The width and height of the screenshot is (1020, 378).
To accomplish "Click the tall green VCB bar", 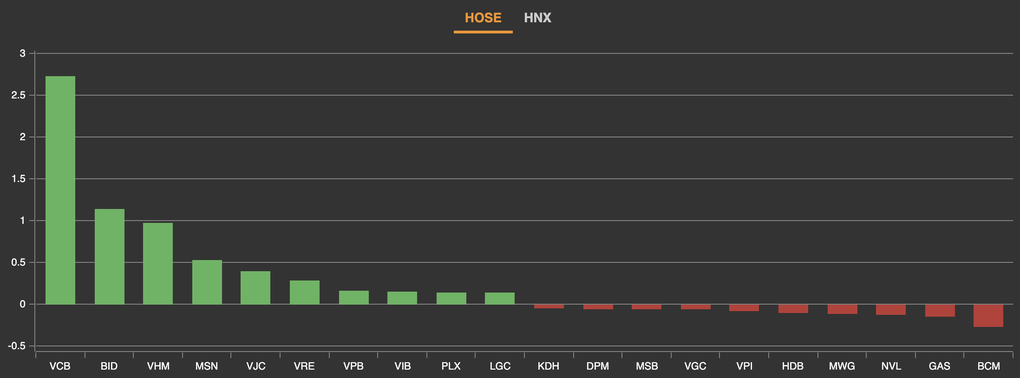I will point(60,190).
